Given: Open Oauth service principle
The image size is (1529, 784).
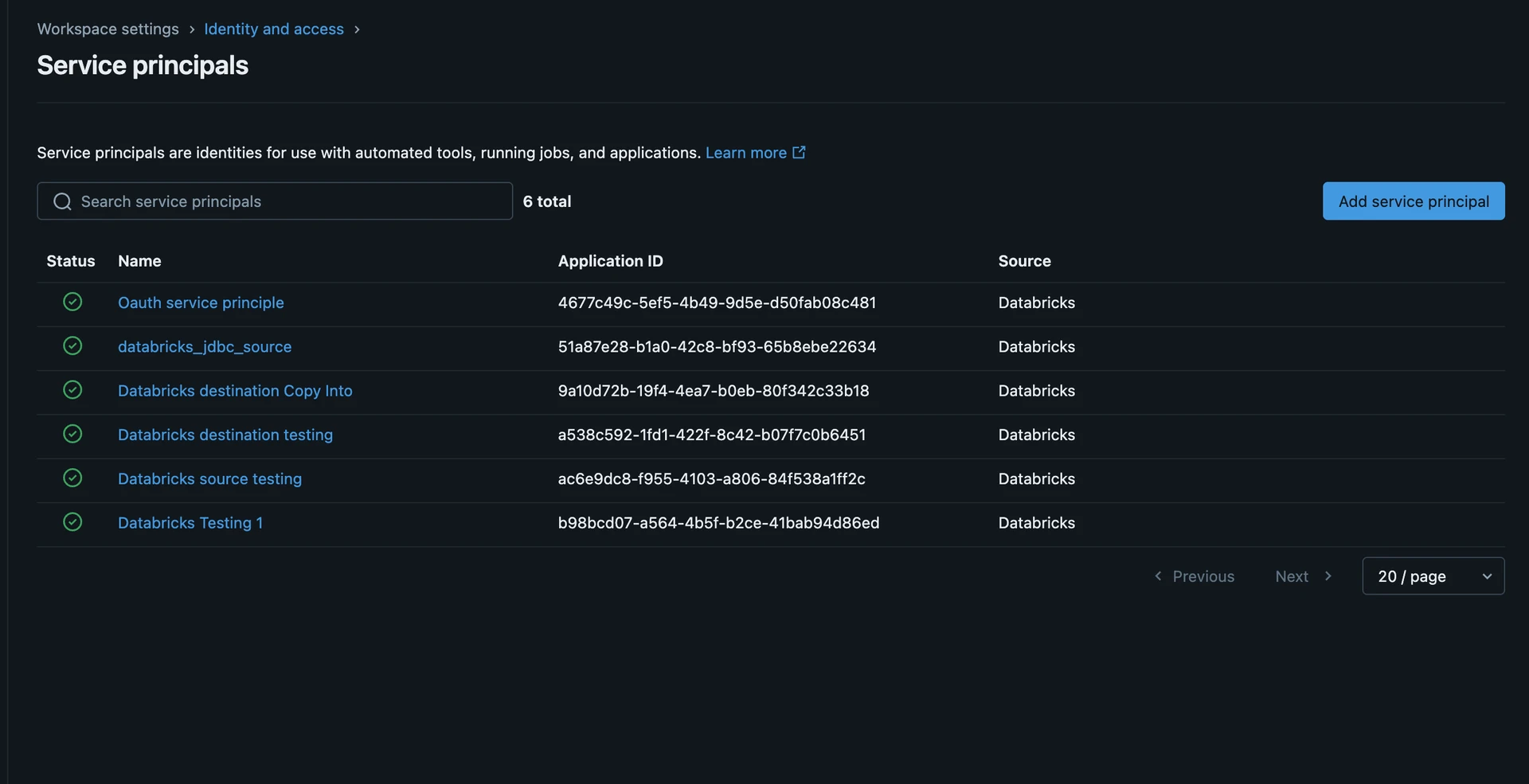Looking at the screenshot, I should point(201,302).
